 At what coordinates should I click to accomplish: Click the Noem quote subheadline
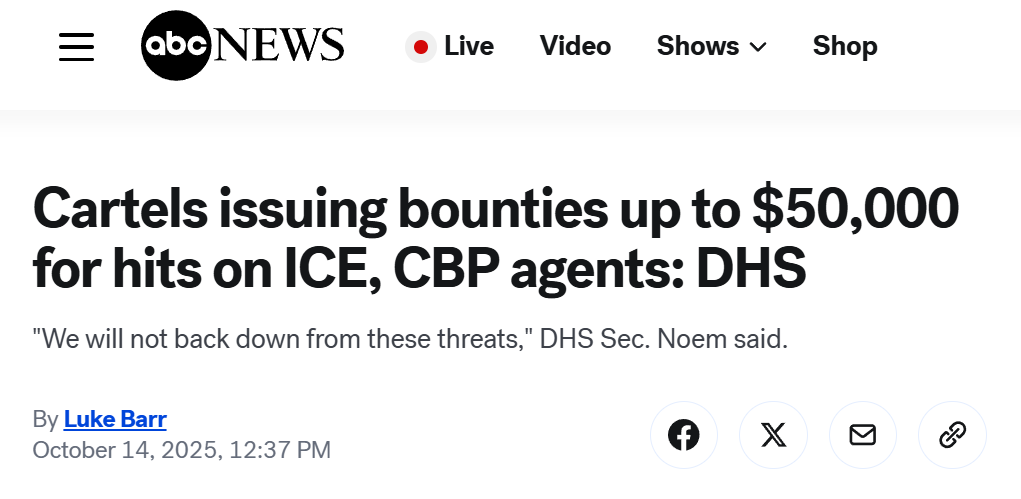pos(410,339)
